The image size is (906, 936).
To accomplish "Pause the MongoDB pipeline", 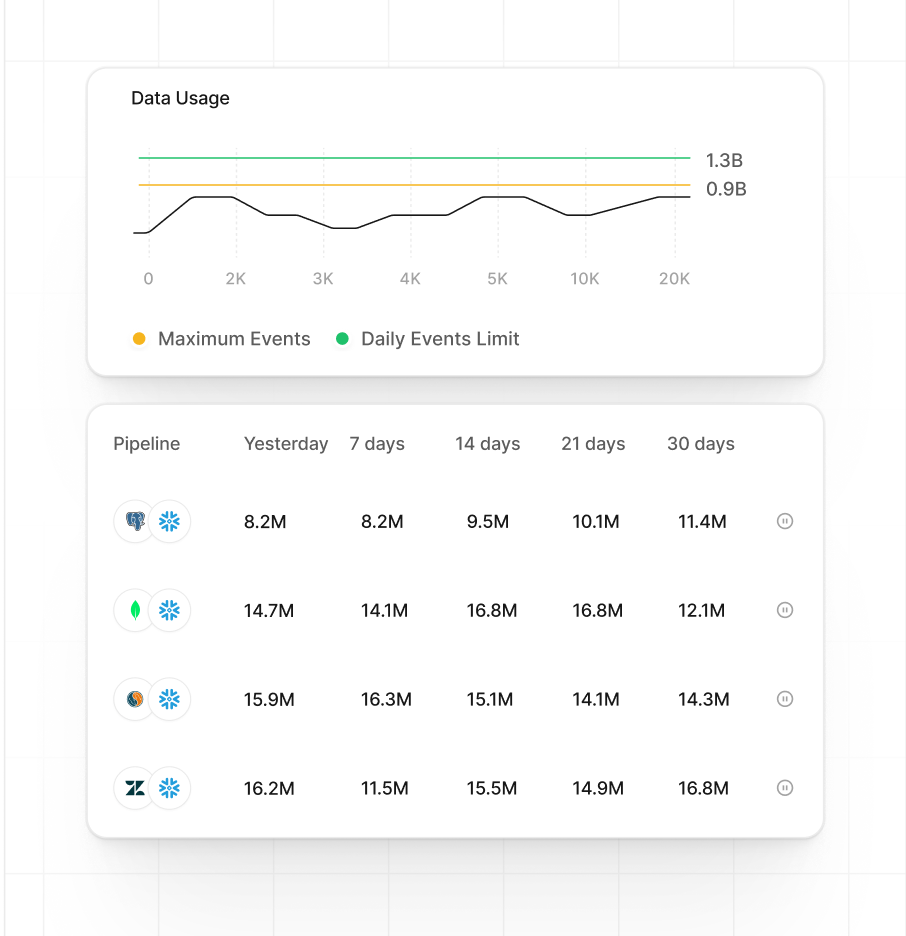I will click(x=785, y=610).
